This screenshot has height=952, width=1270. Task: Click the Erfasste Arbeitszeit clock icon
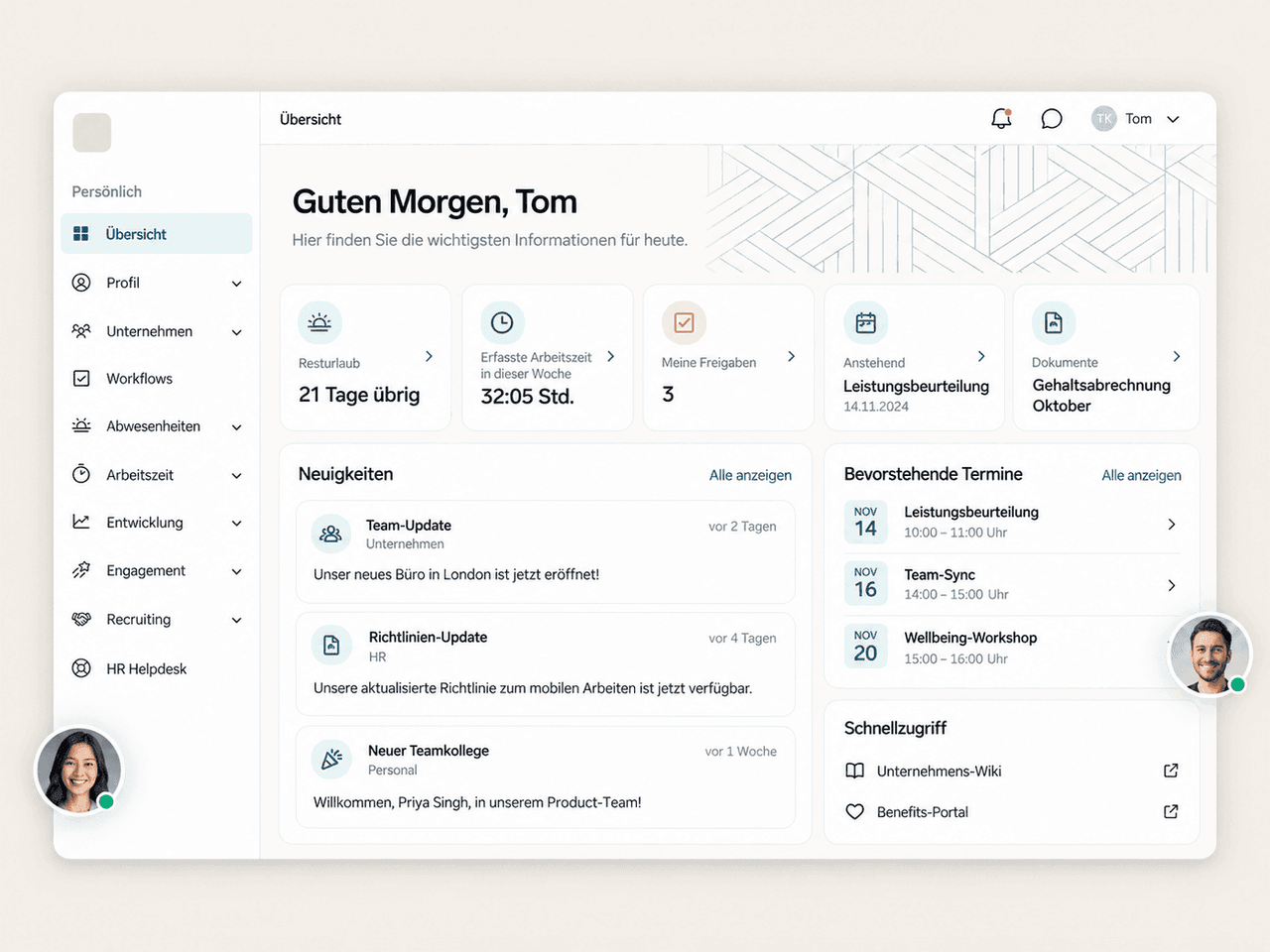coord(502,322)
